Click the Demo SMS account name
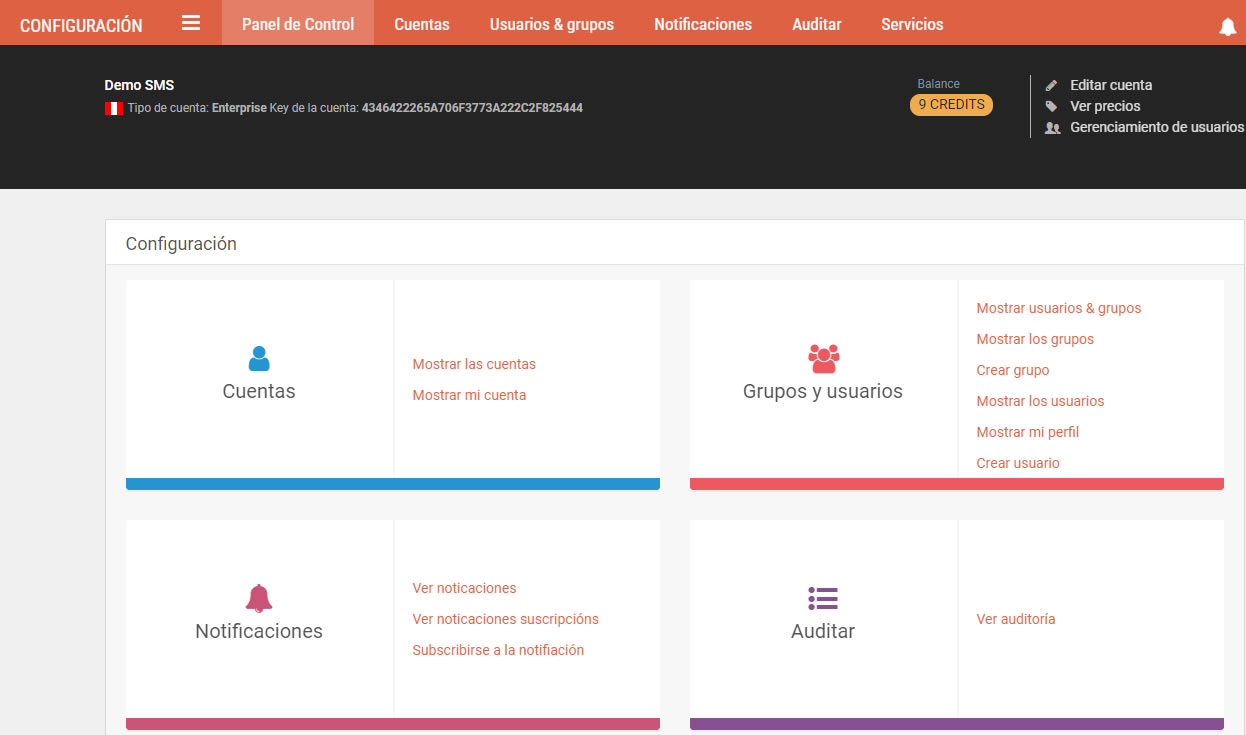 click(139, 86)
